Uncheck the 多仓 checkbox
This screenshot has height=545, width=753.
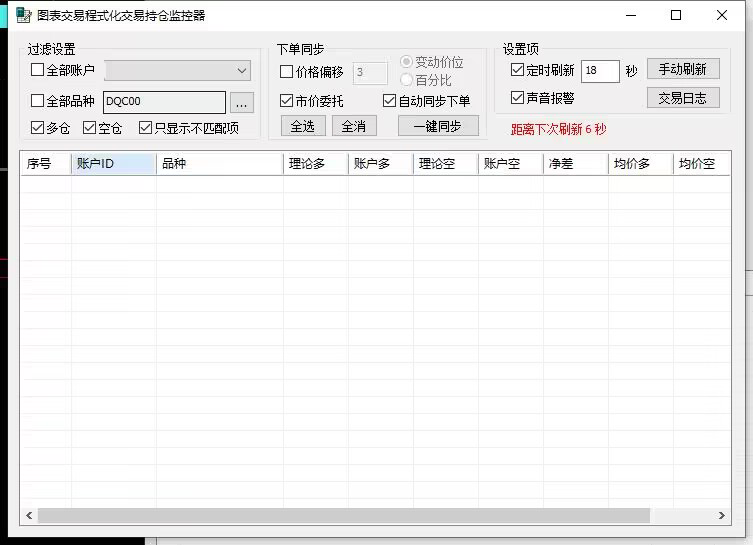pyautogui.click(x=38, y=128)
